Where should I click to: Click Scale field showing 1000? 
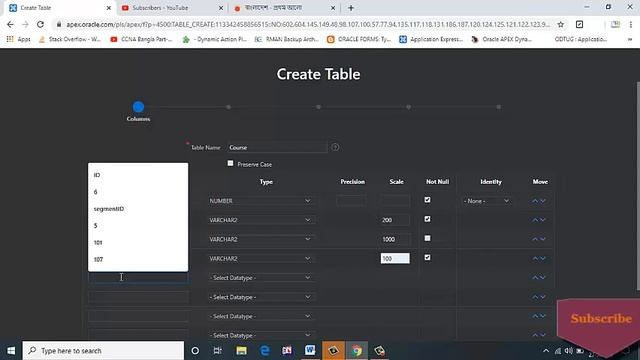[395, 239]
